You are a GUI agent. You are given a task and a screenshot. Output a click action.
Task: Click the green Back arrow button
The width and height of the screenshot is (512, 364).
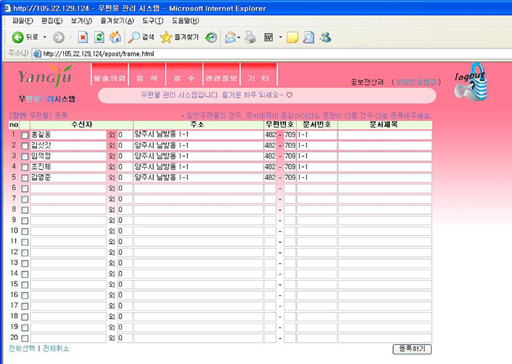pos(18,37)
